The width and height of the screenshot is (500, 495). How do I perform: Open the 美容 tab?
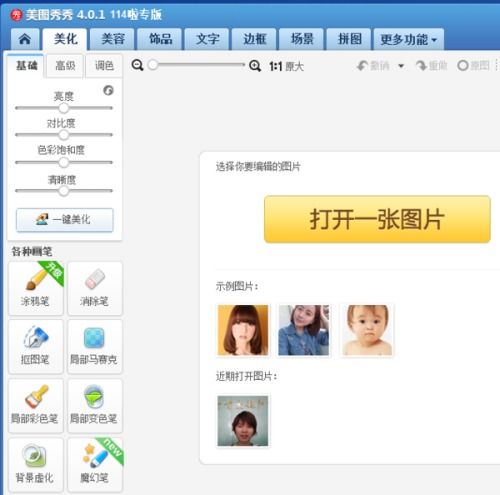coord(112,39)
